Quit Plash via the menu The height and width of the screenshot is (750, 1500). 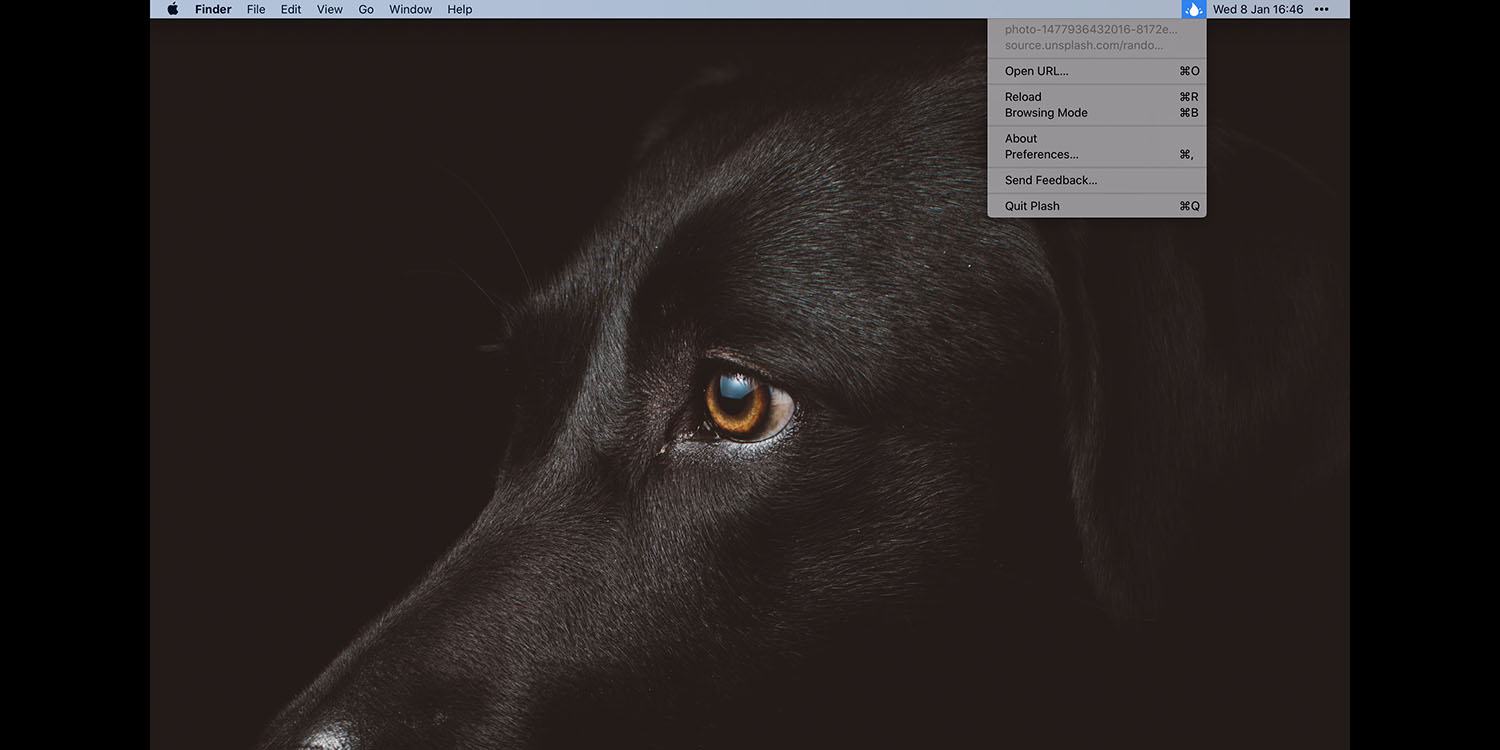1032,206
